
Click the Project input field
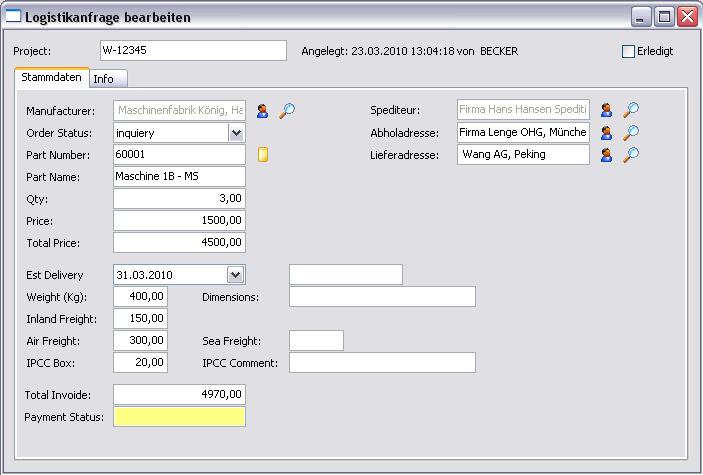tap(192, 51)
